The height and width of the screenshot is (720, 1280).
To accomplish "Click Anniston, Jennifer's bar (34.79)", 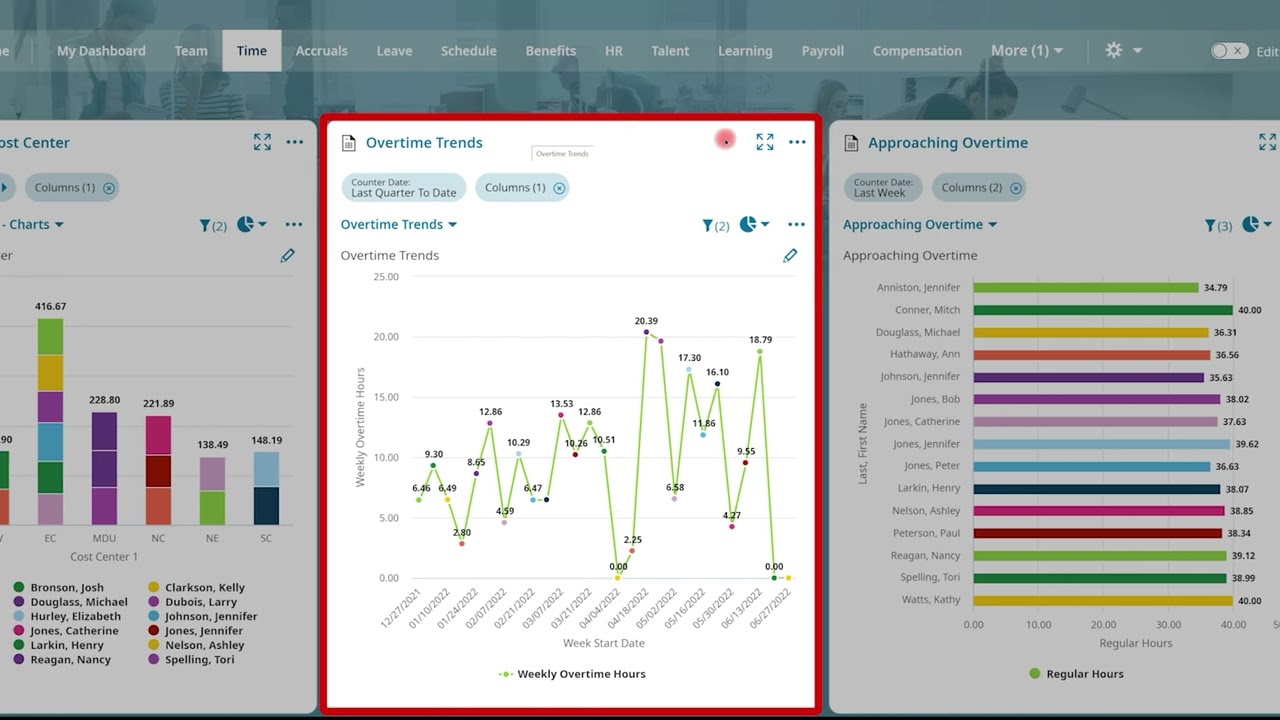I will pyautogui.click(x=1086, y=288).
